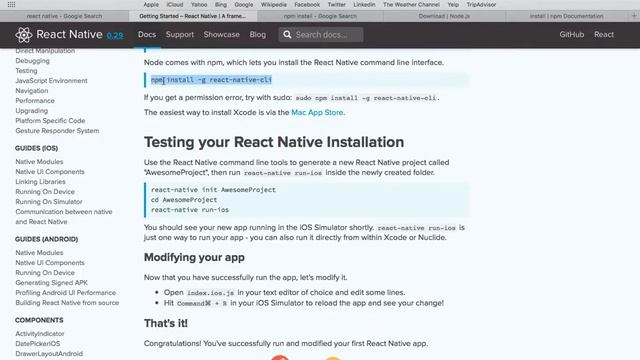Click the npm install react-native-cli code block
Image resolution: width=640 pixels, height=360 pixels.
coord(307,80)
